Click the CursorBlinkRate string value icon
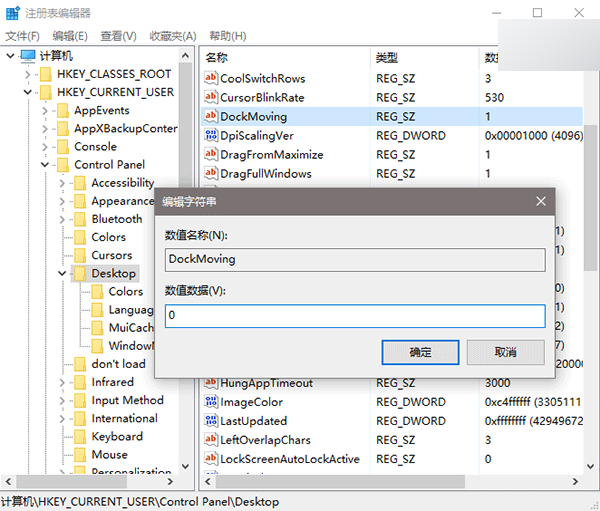 (x=210, y=98)
